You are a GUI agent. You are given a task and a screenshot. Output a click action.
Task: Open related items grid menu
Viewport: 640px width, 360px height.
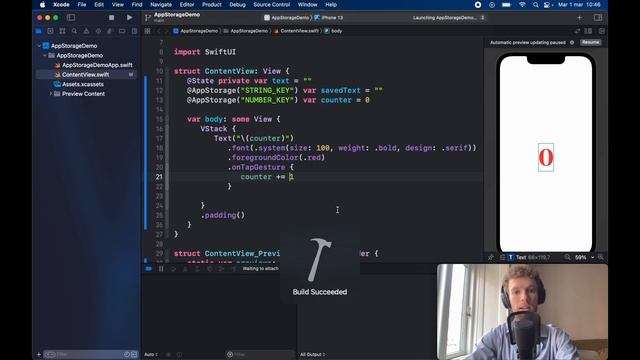(147, 31)
